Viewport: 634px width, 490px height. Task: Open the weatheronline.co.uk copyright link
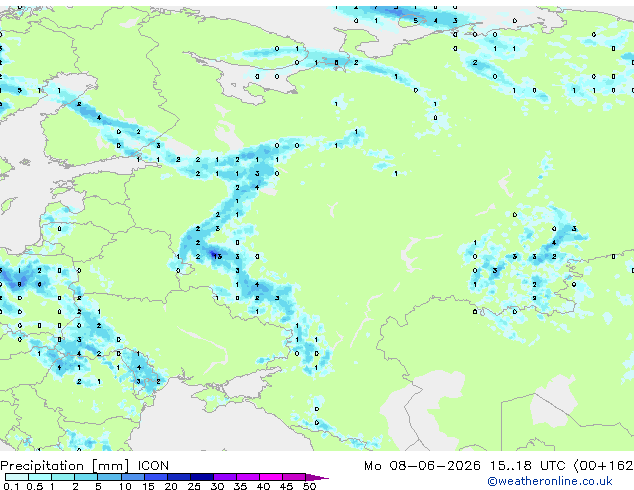coord(550,481)
